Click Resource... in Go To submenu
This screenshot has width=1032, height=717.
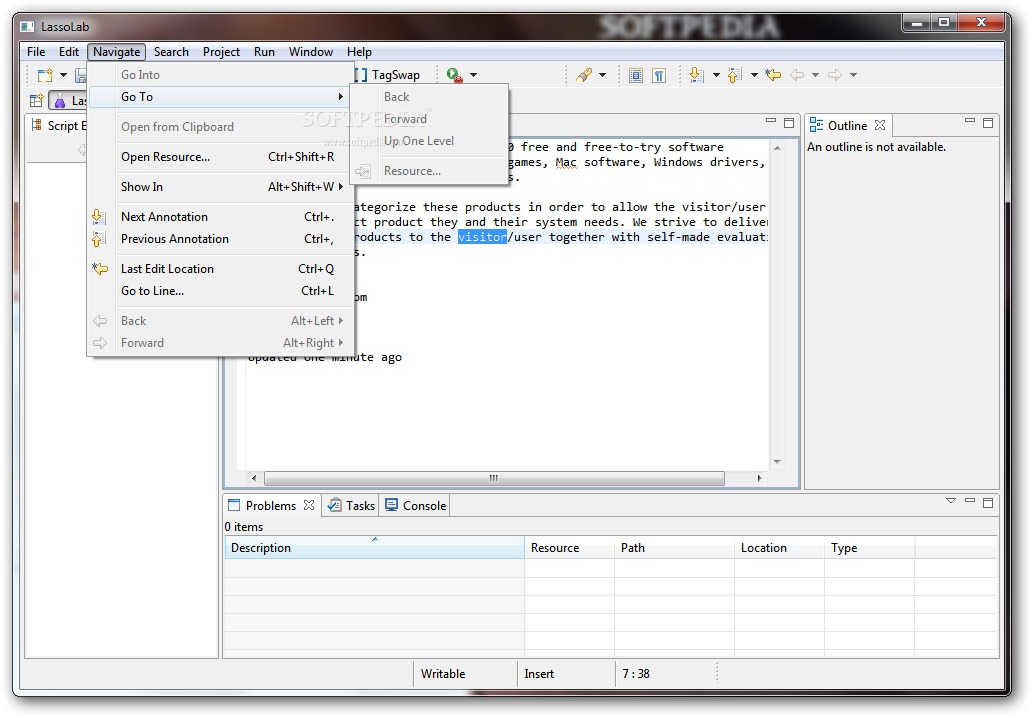tap(429, 171)
